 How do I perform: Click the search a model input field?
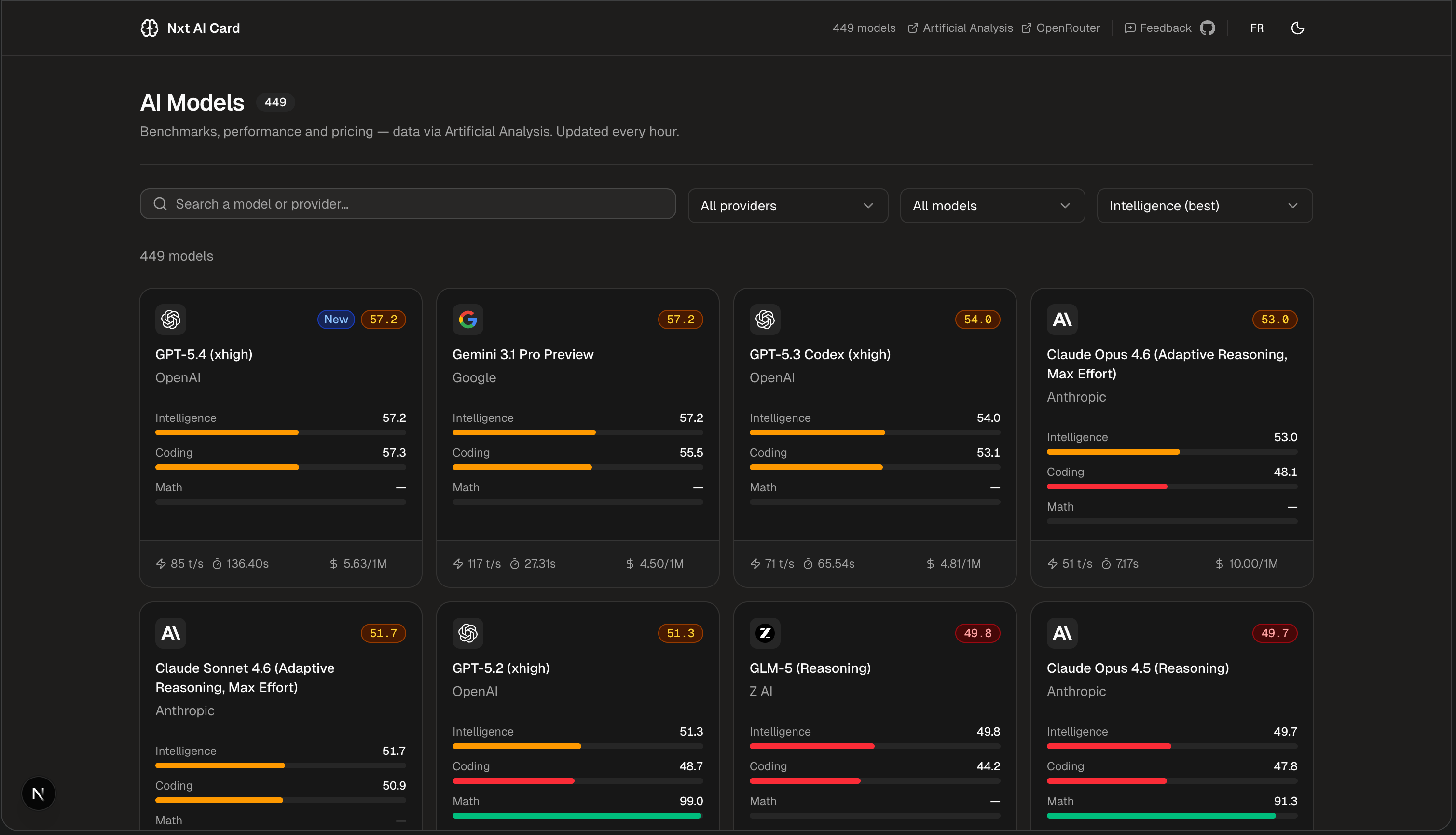pos(407,204)
